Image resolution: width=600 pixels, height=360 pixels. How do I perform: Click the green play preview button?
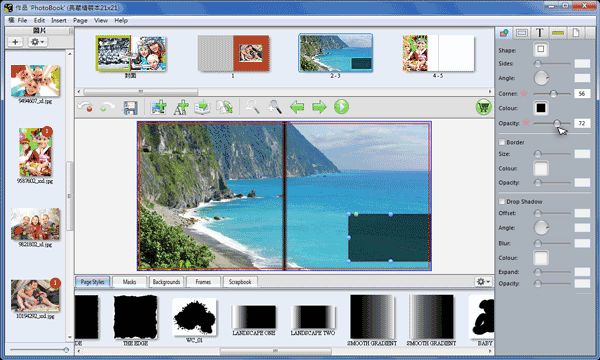[x=341, y=107]
